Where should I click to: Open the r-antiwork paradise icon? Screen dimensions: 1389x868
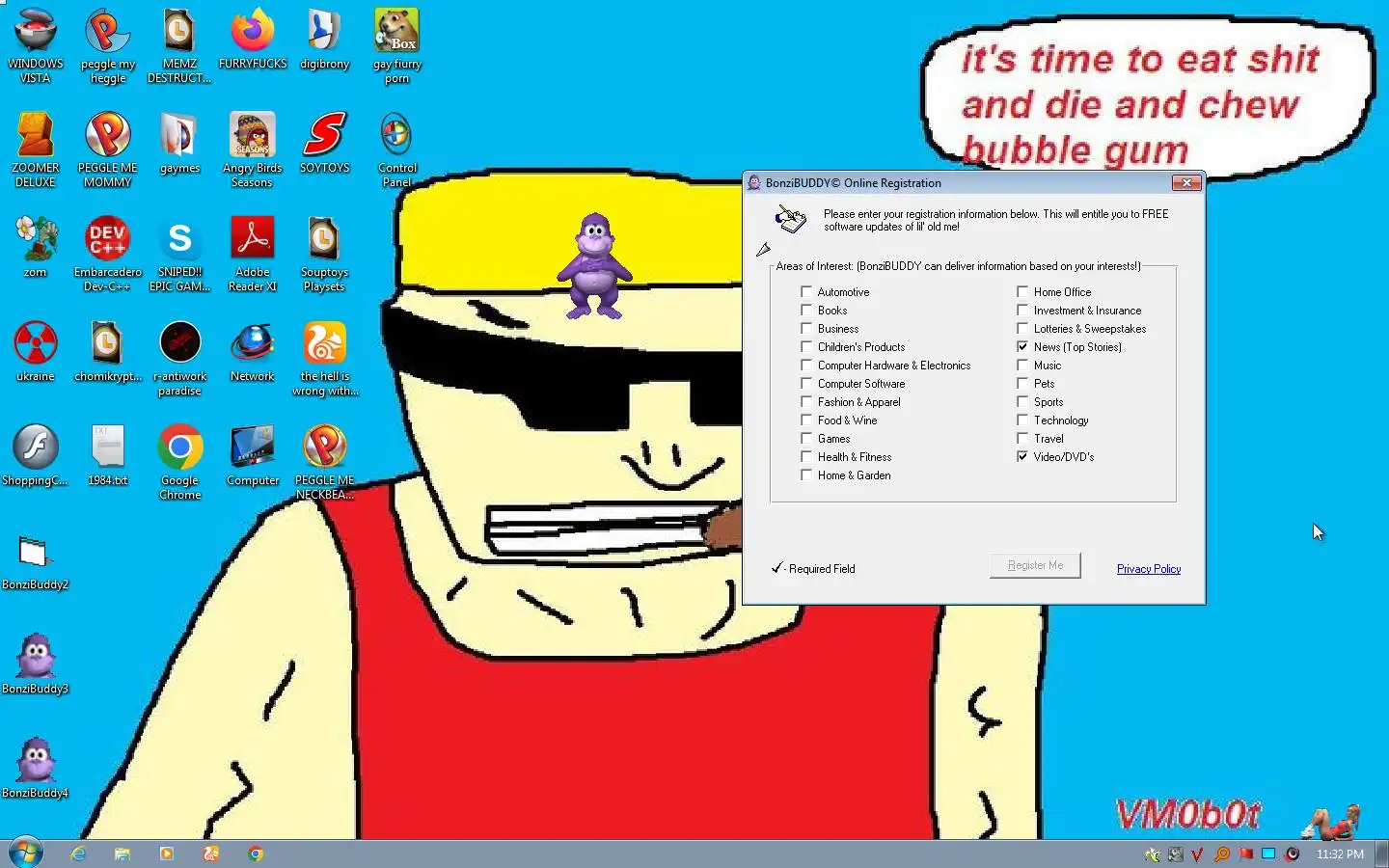pyautogui.click(x=179, y=358)
